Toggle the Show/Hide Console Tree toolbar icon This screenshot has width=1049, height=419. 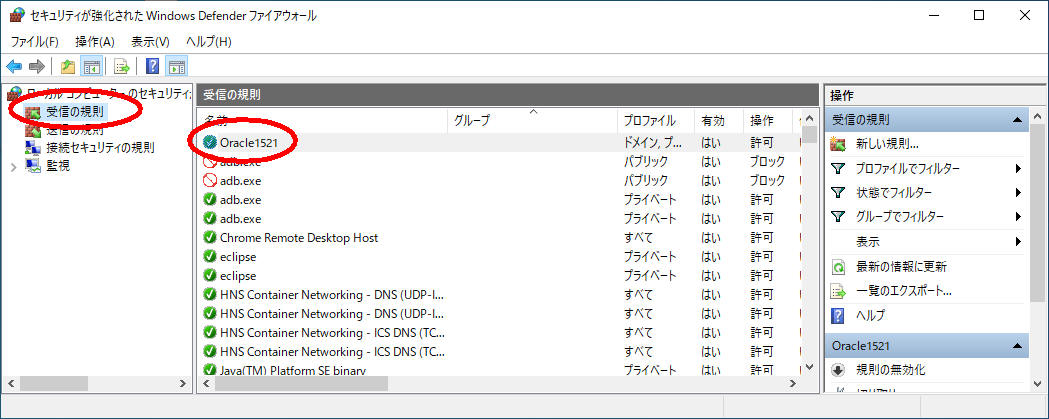(x=91, y=67)
